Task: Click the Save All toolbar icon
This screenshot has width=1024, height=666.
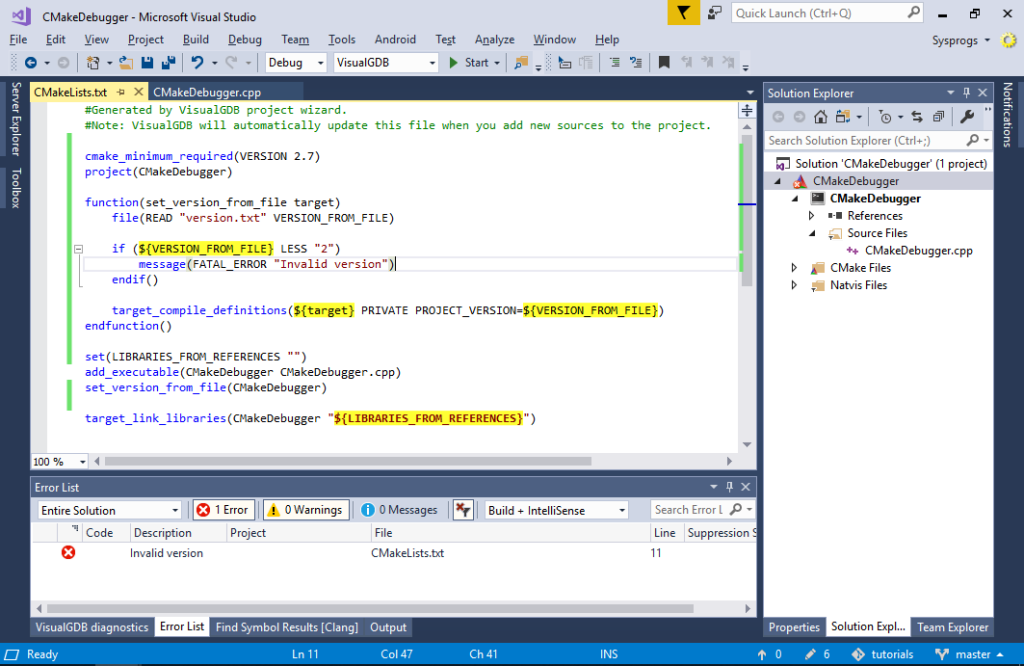Action: [168, 63]
